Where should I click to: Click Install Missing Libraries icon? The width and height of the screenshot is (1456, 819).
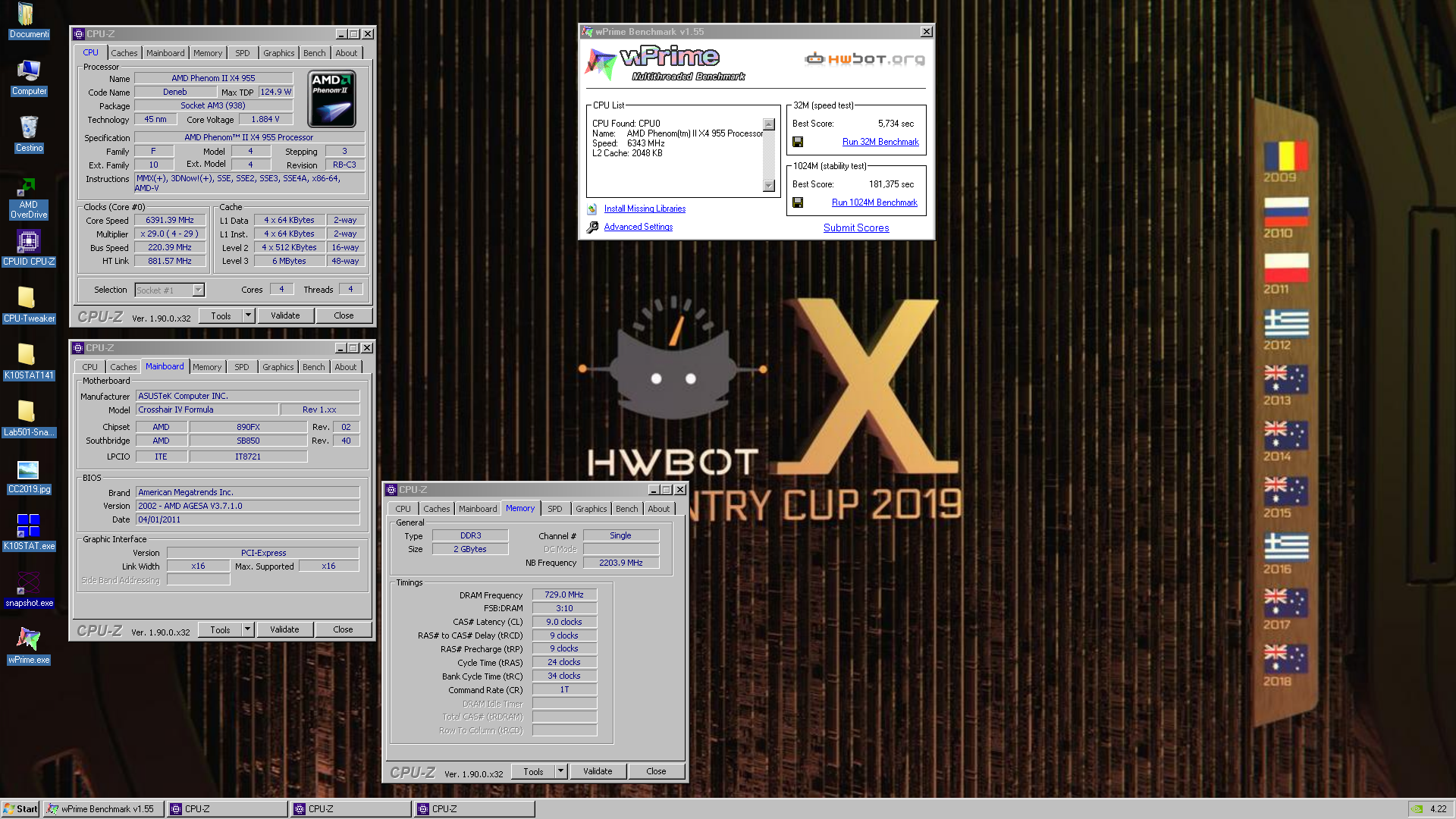click(592, 209)
